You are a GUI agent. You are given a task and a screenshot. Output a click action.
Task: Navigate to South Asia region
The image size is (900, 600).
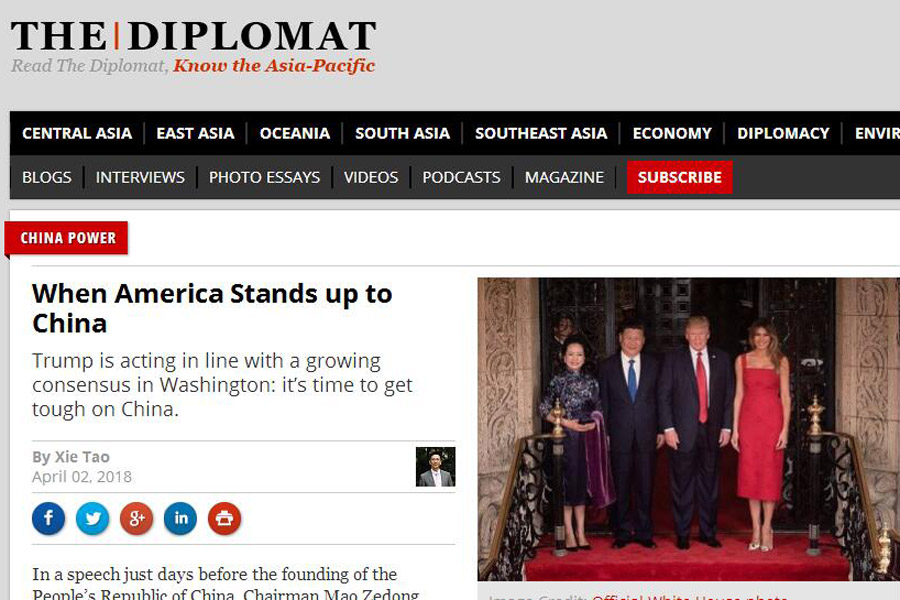click(402, 133)
